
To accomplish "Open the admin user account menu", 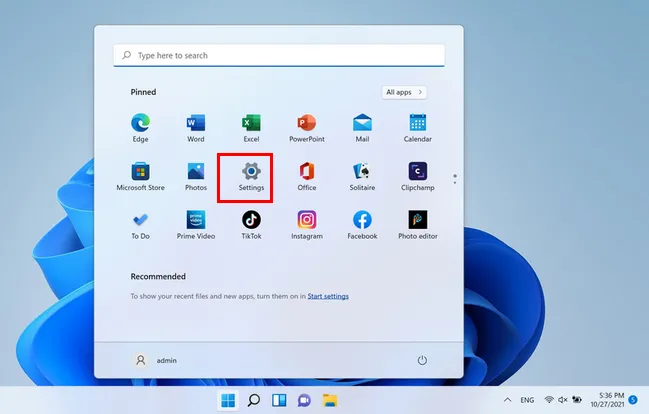I will coord(156,360).
